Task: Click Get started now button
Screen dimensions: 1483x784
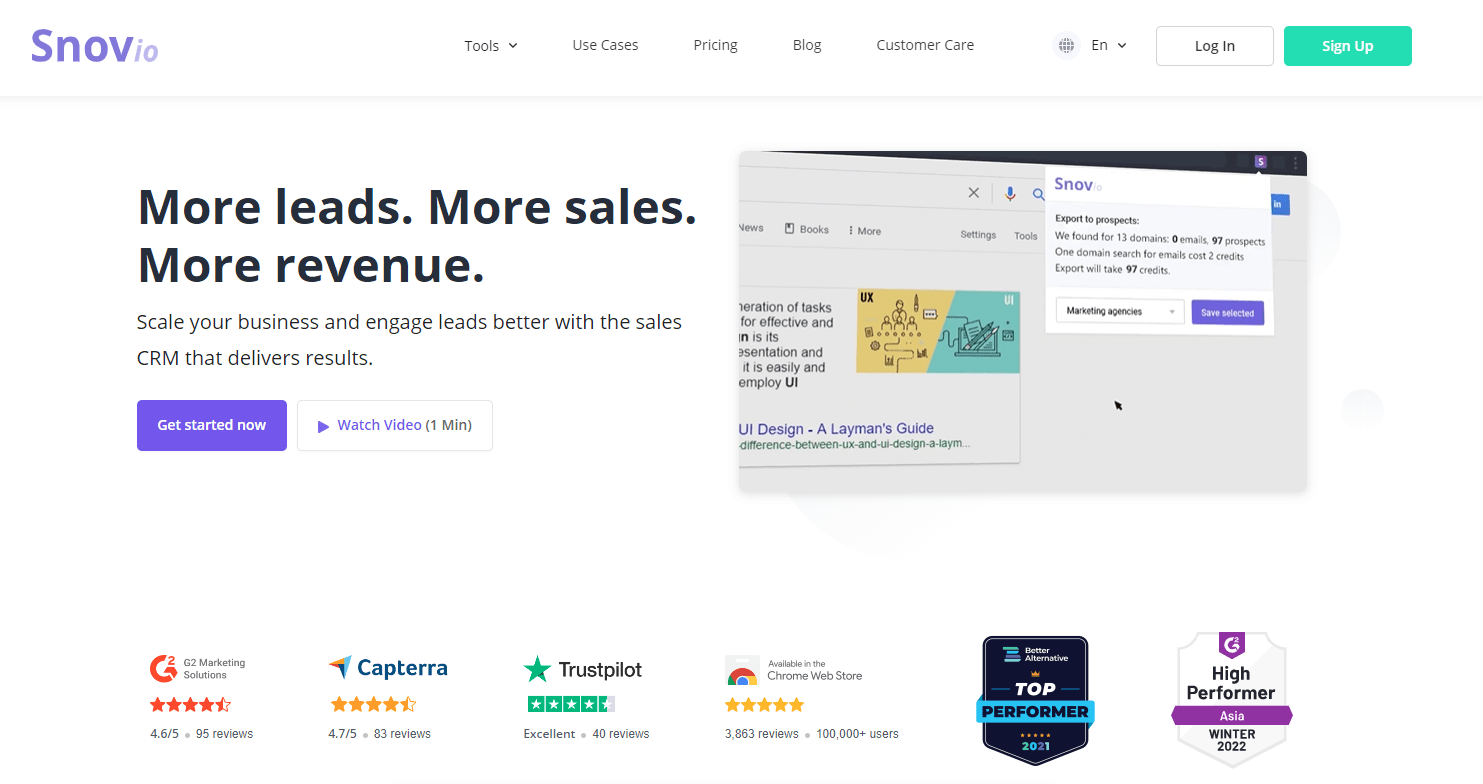Action: point(212,425)
